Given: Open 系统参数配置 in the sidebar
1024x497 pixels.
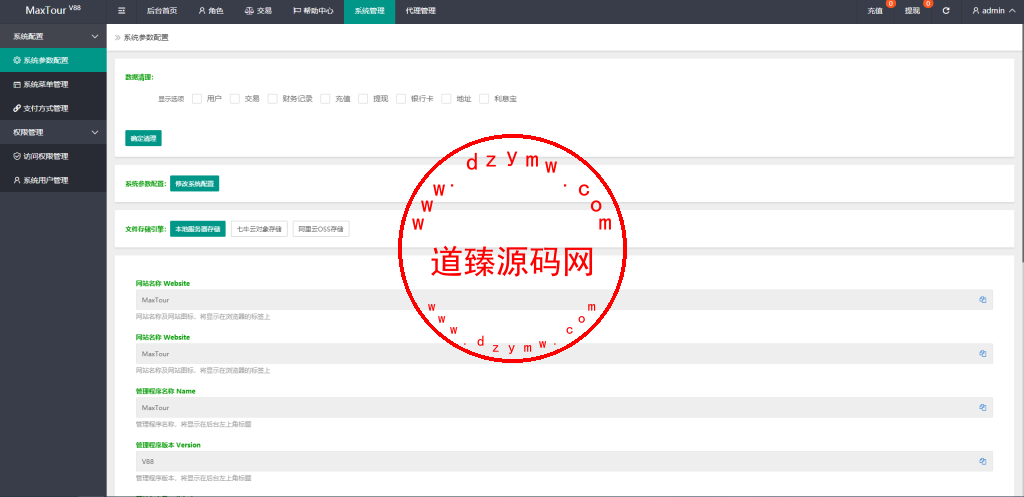Looking at the screenshot, I should coord(53,60).
